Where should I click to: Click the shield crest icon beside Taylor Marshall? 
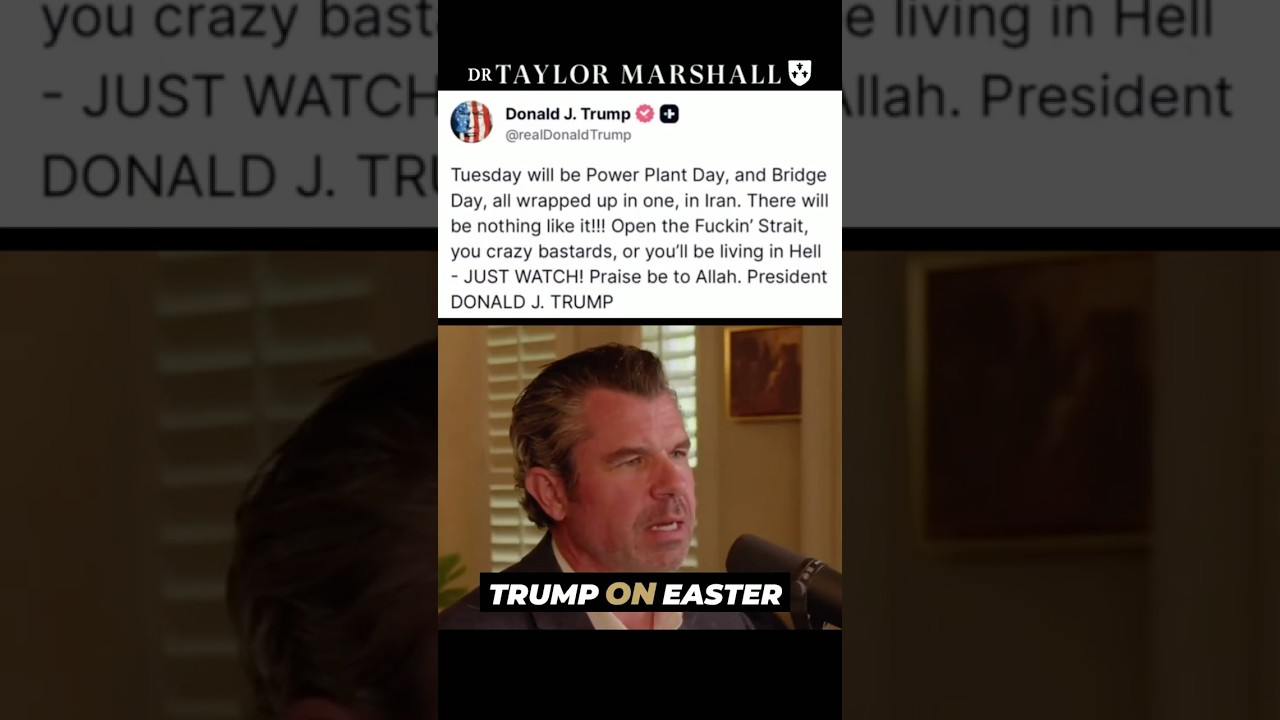click(x=800, y=73)
